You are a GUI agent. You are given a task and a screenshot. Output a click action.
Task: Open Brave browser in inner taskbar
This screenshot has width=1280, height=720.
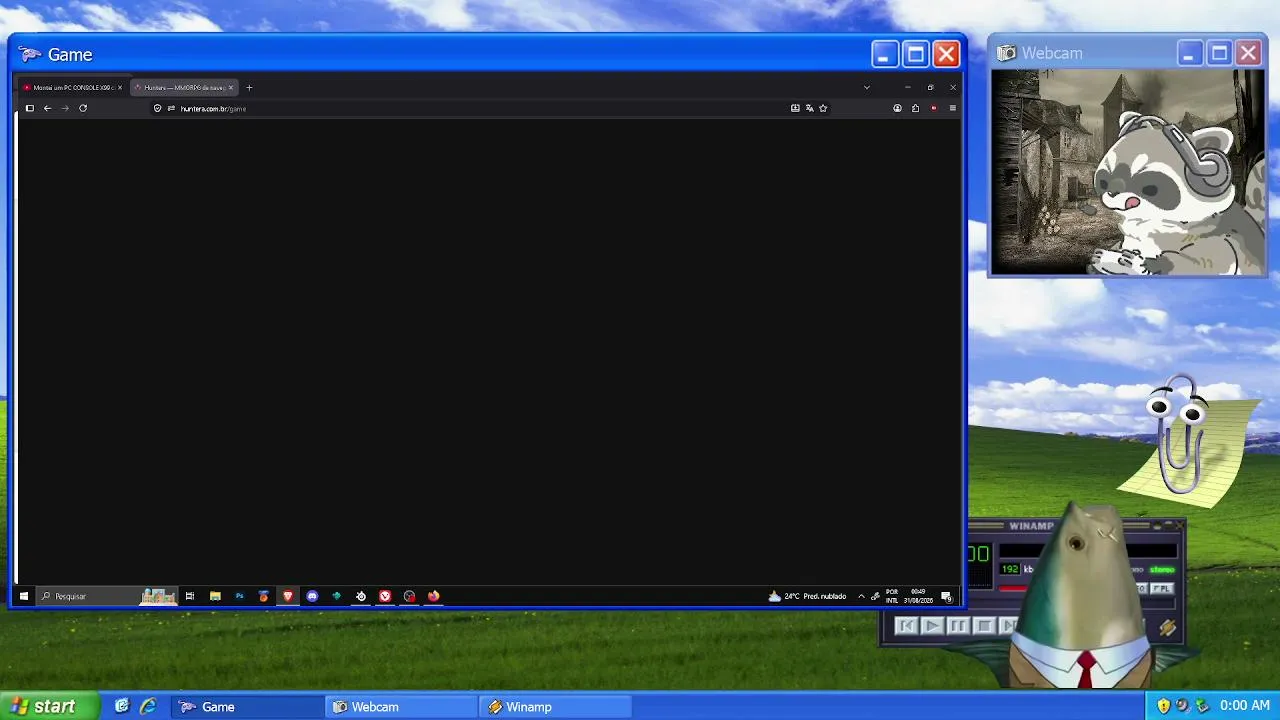[288, 596]
